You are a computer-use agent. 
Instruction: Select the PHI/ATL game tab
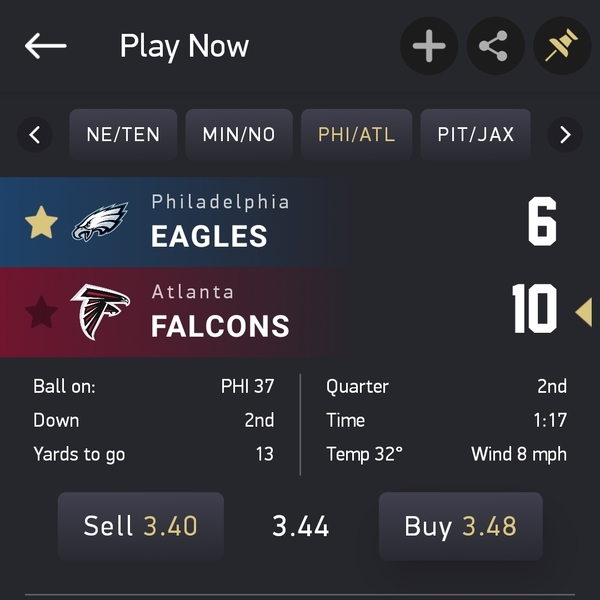pyautogui.click(x=356, y=134)
